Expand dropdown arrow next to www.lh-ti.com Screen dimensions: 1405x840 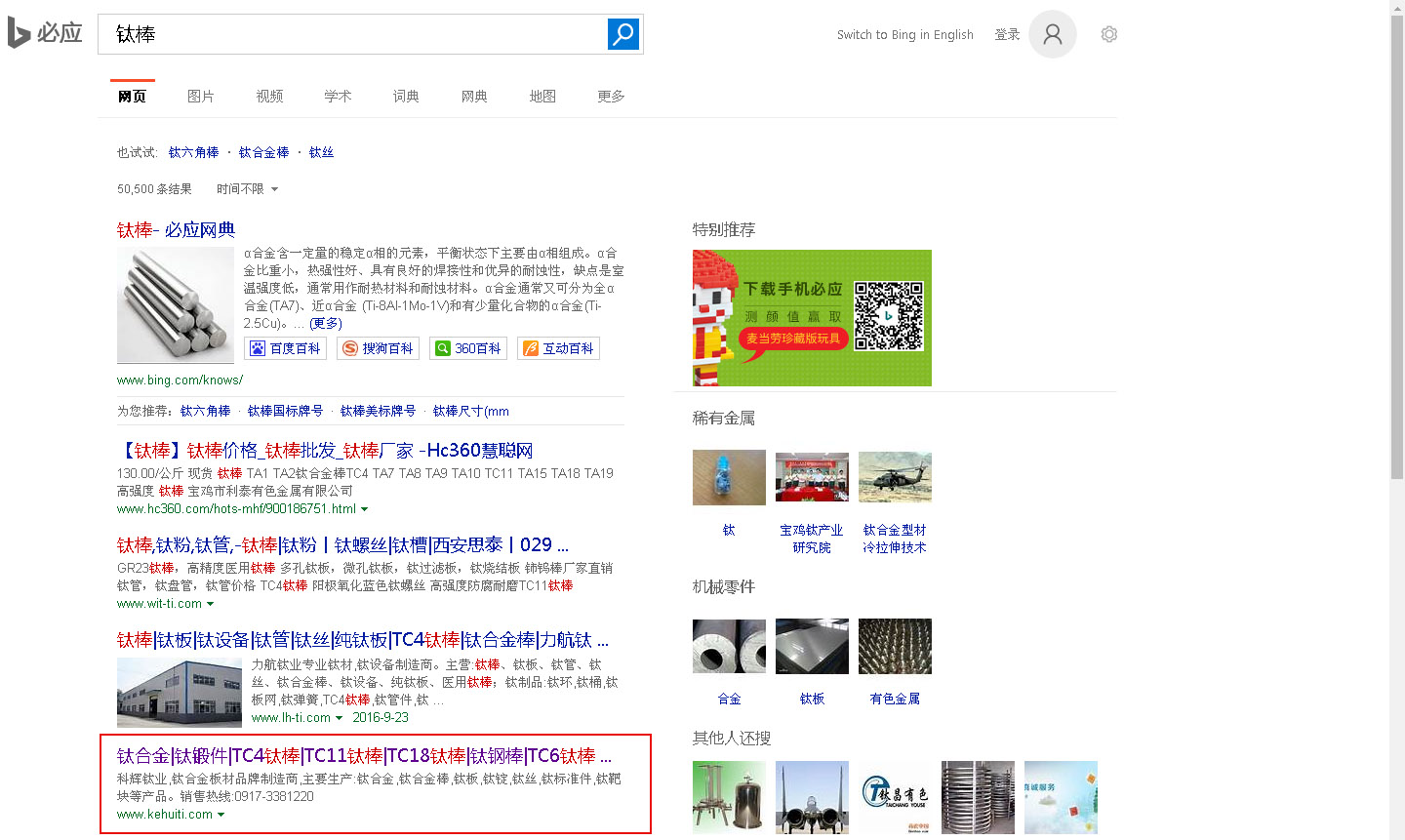coord(339,718)
